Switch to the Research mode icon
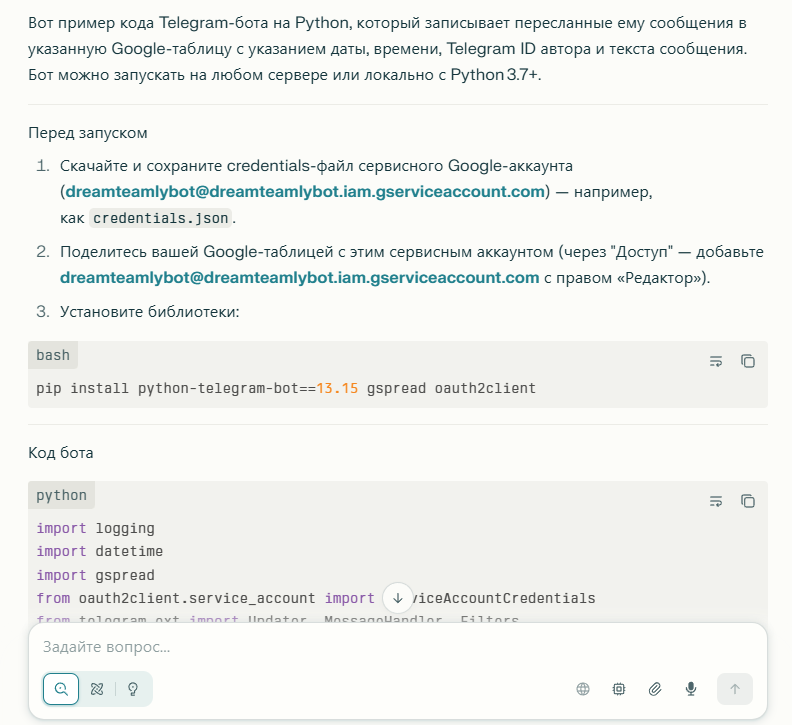The width and height of the screenshot is (792, 725). [97, 689]
